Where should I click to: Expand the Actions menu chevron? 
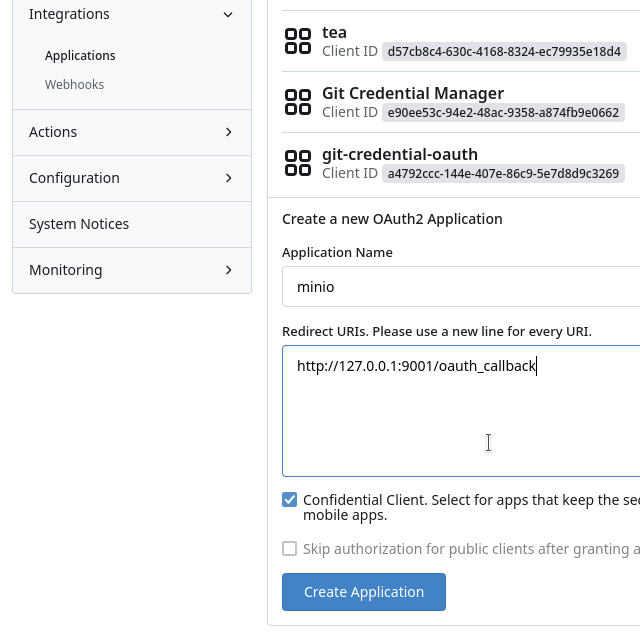(x=228, y=132)
